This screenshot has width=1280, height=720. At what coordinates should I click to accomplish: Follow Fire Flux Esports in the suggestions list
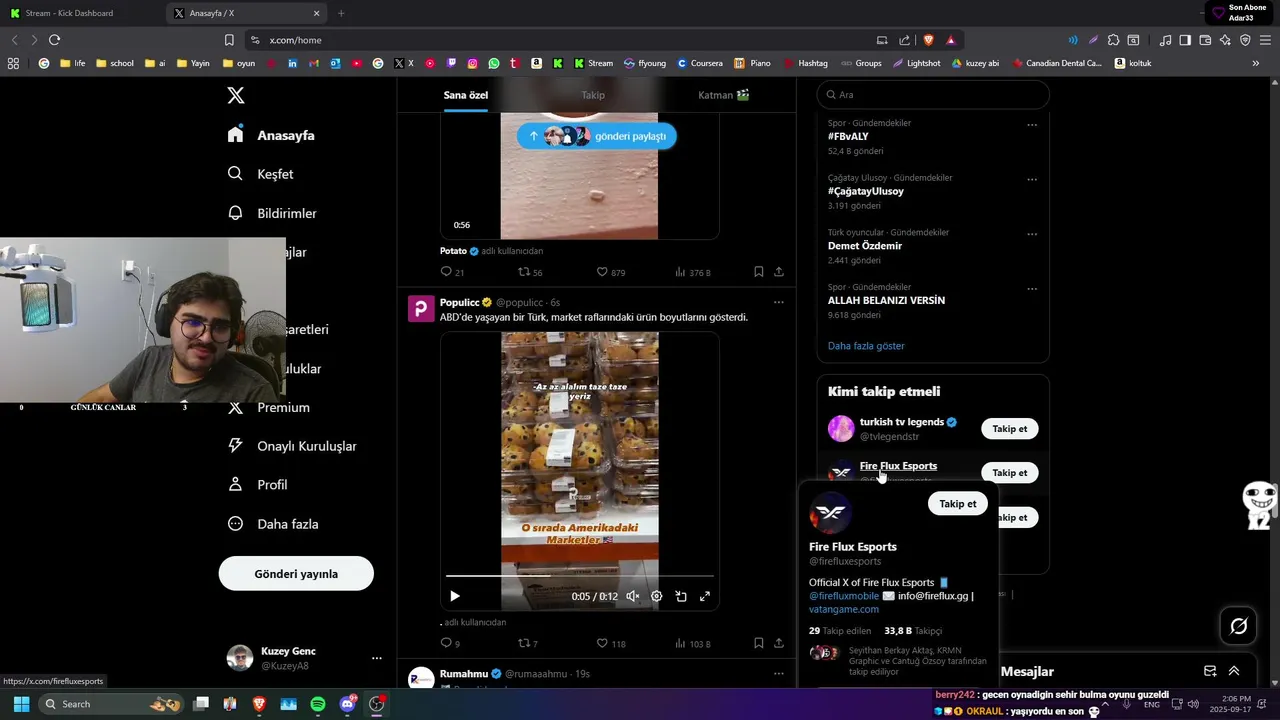pyautogui.click(x=1010, y=473)
